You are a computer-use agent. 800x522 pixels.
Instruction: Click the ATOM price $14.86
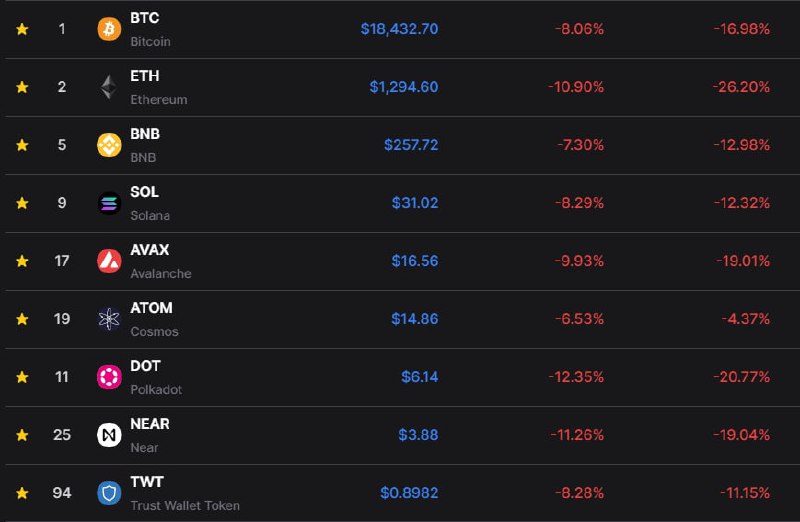[x=414, y=319]
